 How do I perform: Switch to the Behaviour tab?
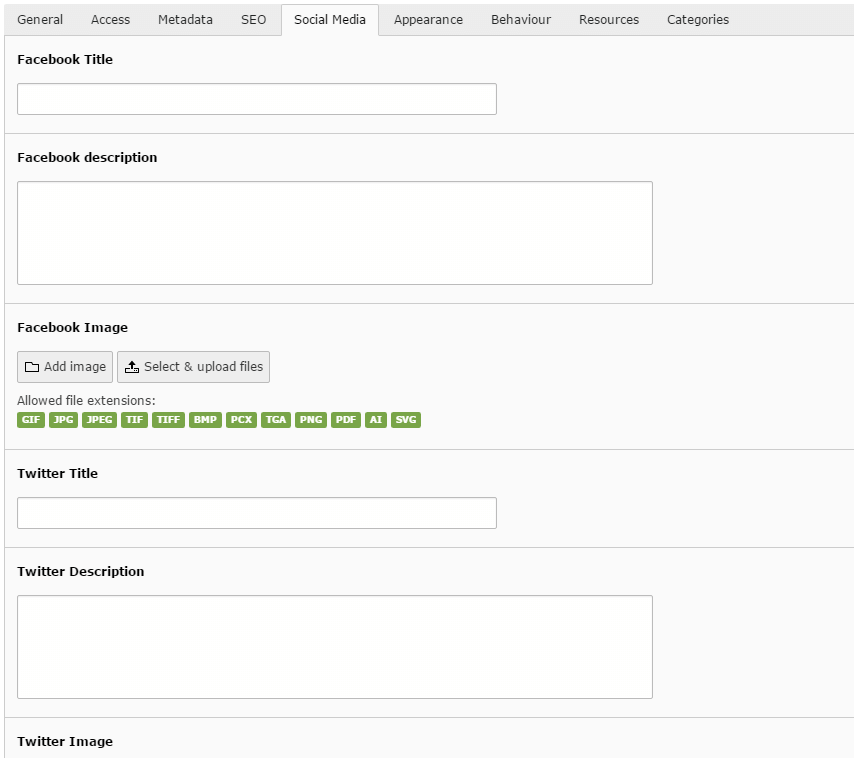coord(521,20)
